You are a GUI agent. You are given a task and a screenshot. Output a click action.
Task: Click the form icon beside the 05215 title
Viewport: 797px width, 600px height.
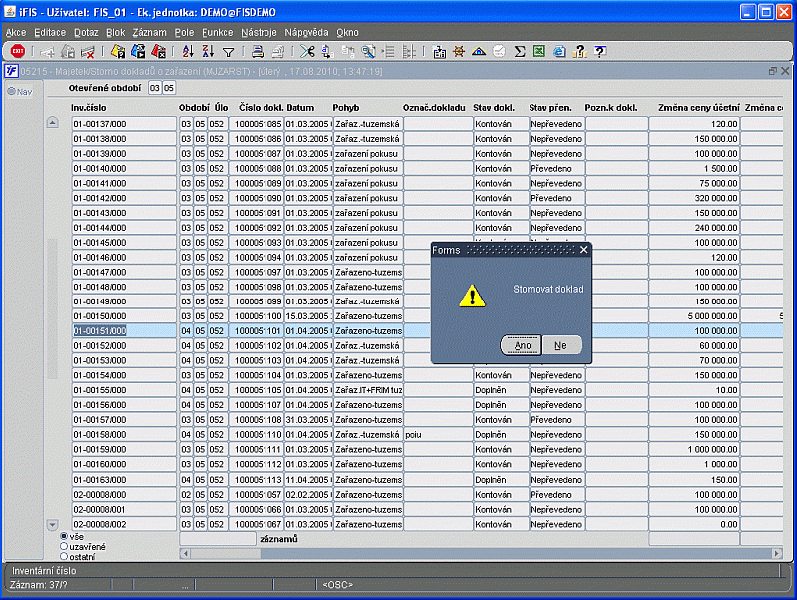(11, 71)
